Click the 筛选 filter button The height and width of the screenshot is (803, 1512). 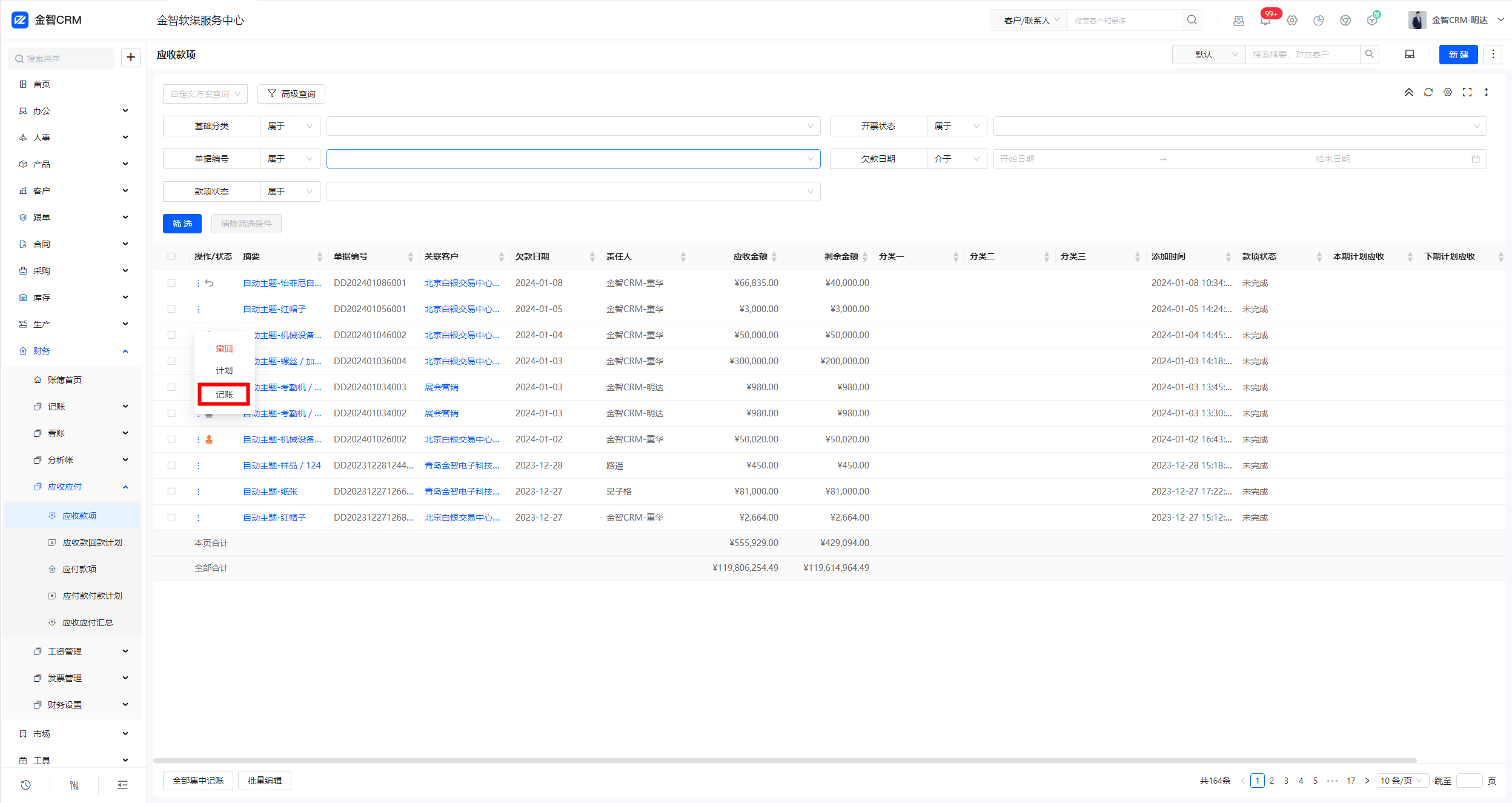pos(182,224)
